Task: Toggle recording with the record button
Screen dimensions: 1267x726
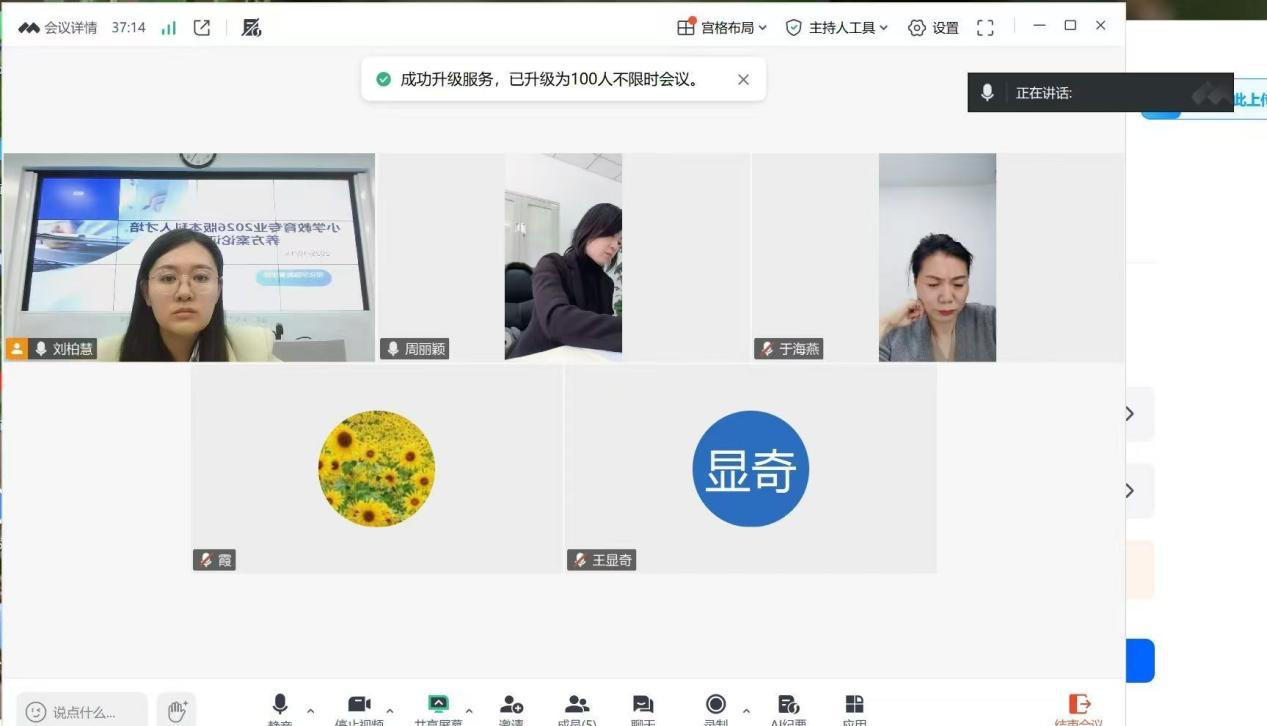Action: point(715,706)
